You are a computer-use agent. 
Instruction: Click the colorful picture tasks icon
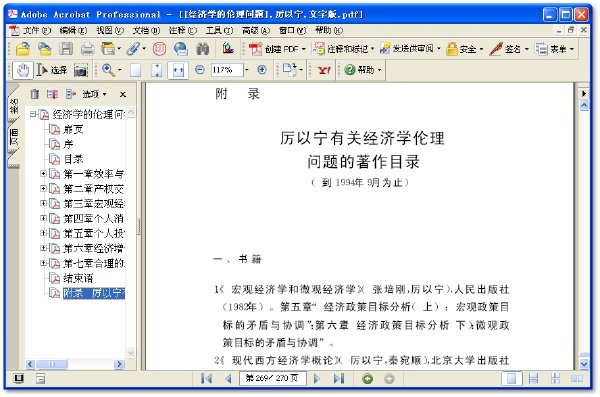click(x=228, y=49)
